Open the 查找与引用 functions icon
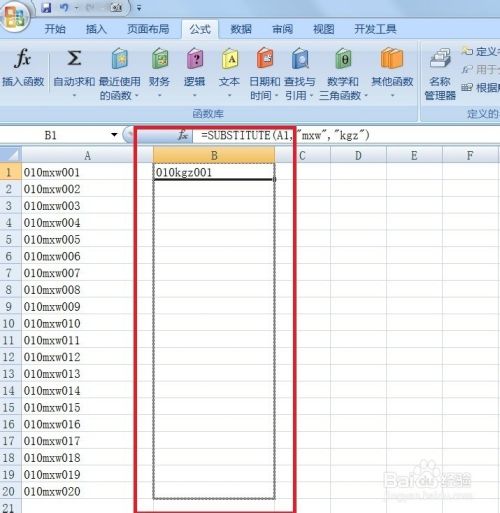This screenshot has width=500, height=513. (x=300, y=58)
